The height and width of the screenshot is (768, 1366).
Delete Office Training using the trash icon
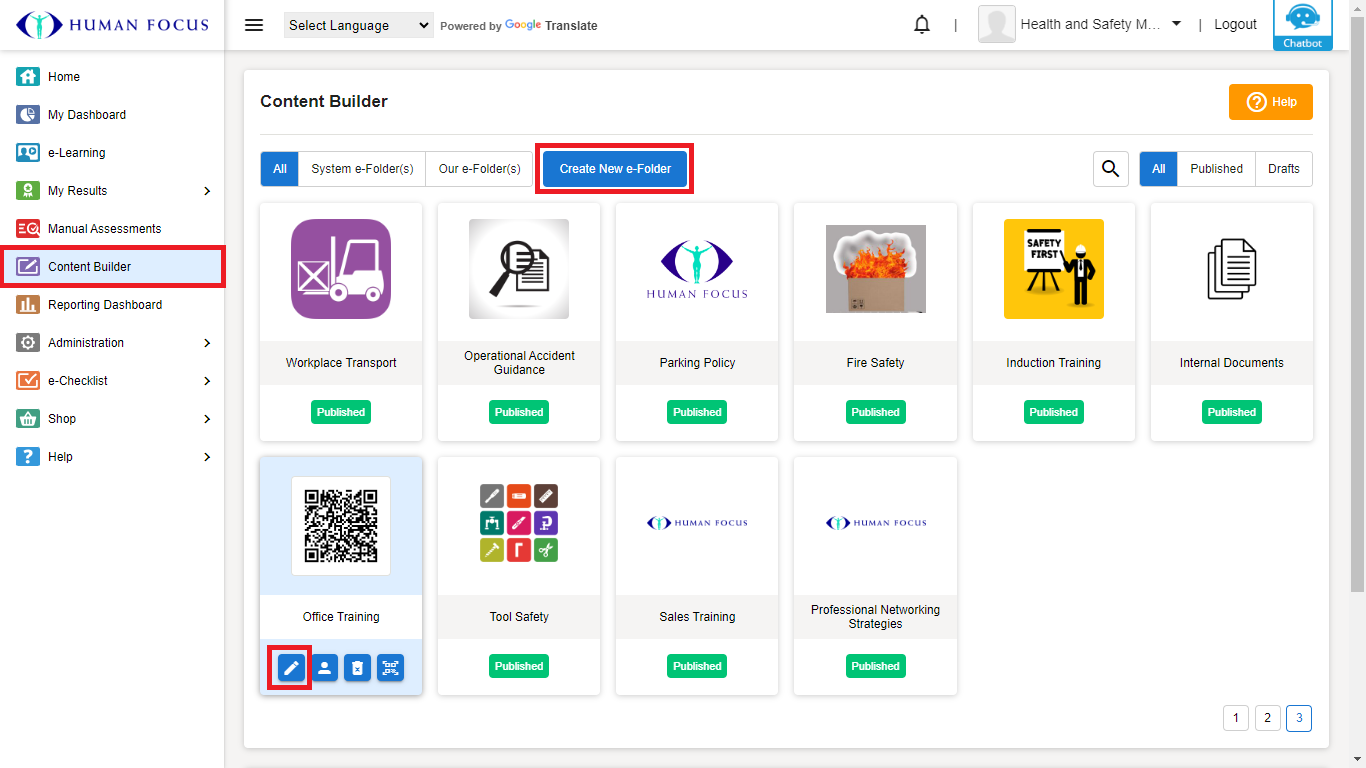coord(357,668)
